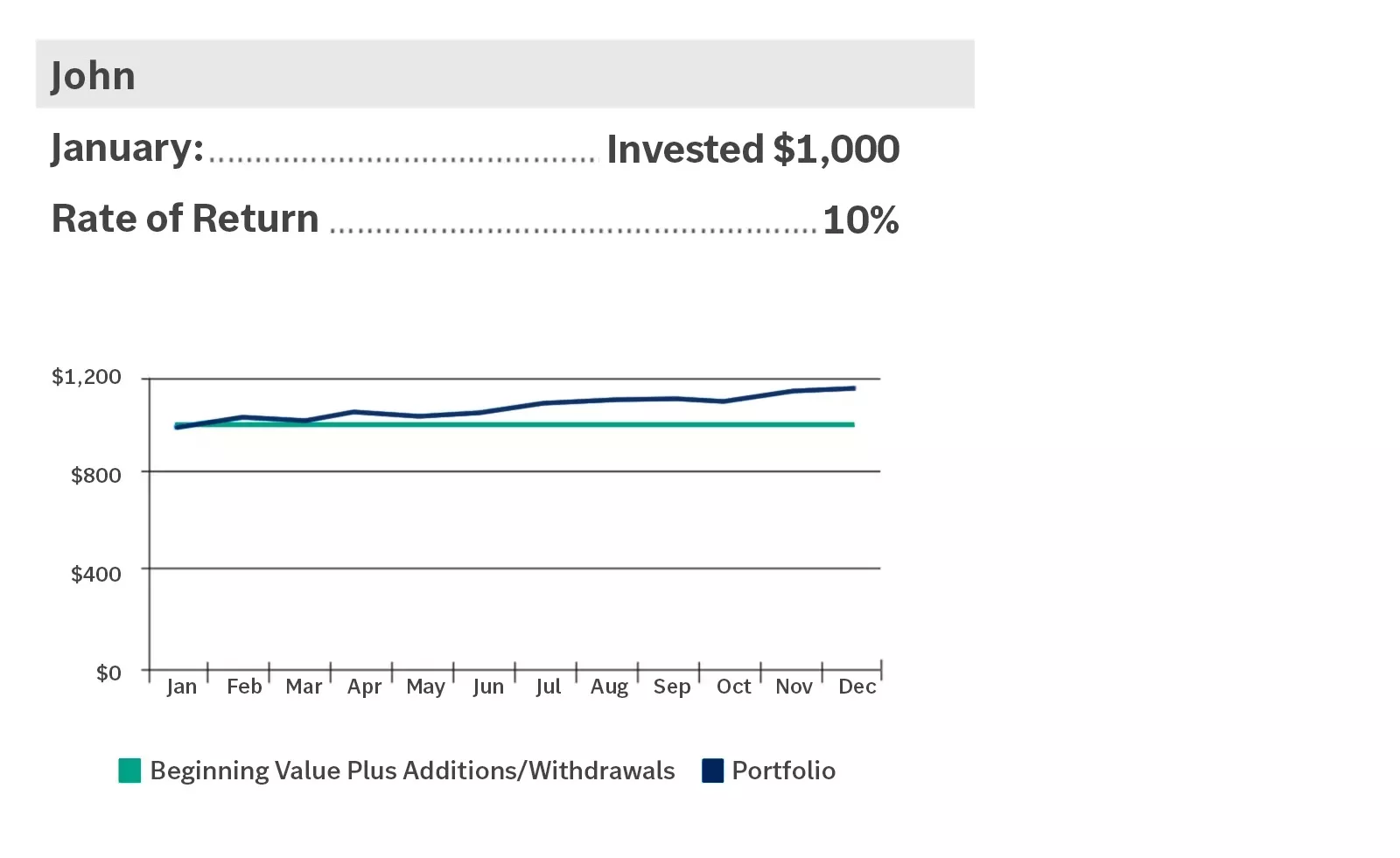Click the $400 y-axis label

click(x=95, y=574)
